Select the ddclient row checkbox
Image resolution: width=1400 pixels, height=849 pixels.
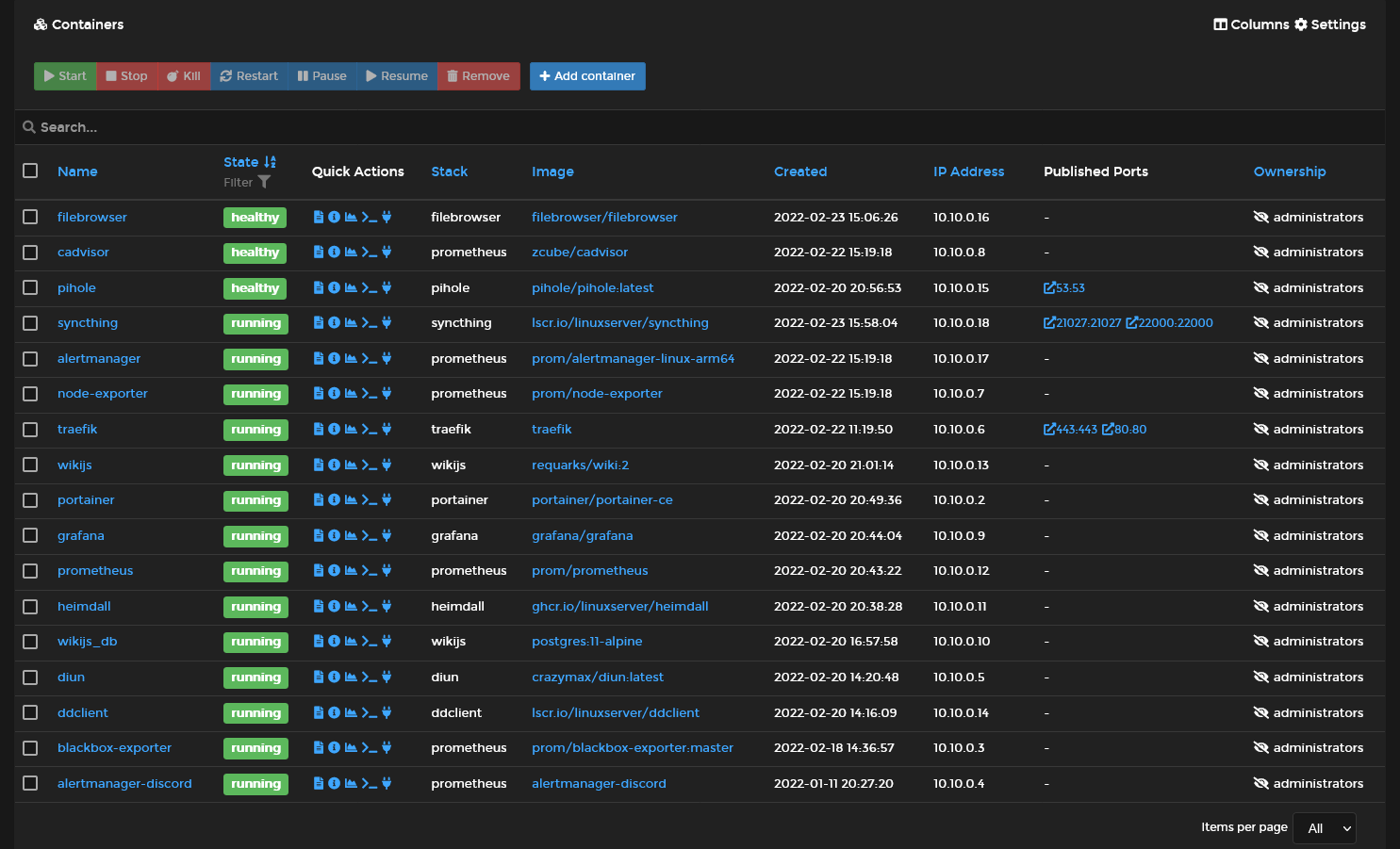point(30,712)
